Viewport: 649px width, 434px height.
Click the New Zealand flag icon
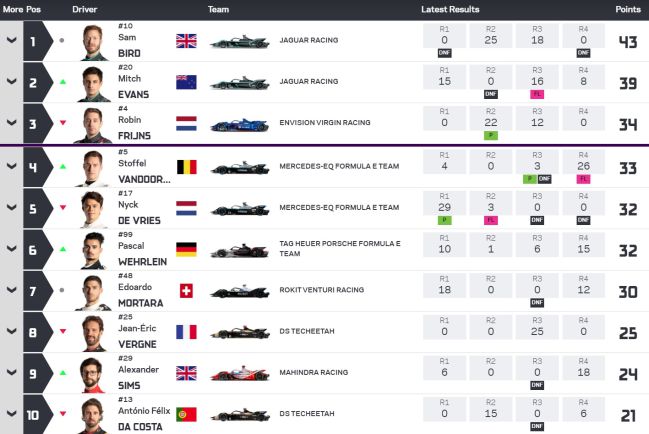coord(186,83)
